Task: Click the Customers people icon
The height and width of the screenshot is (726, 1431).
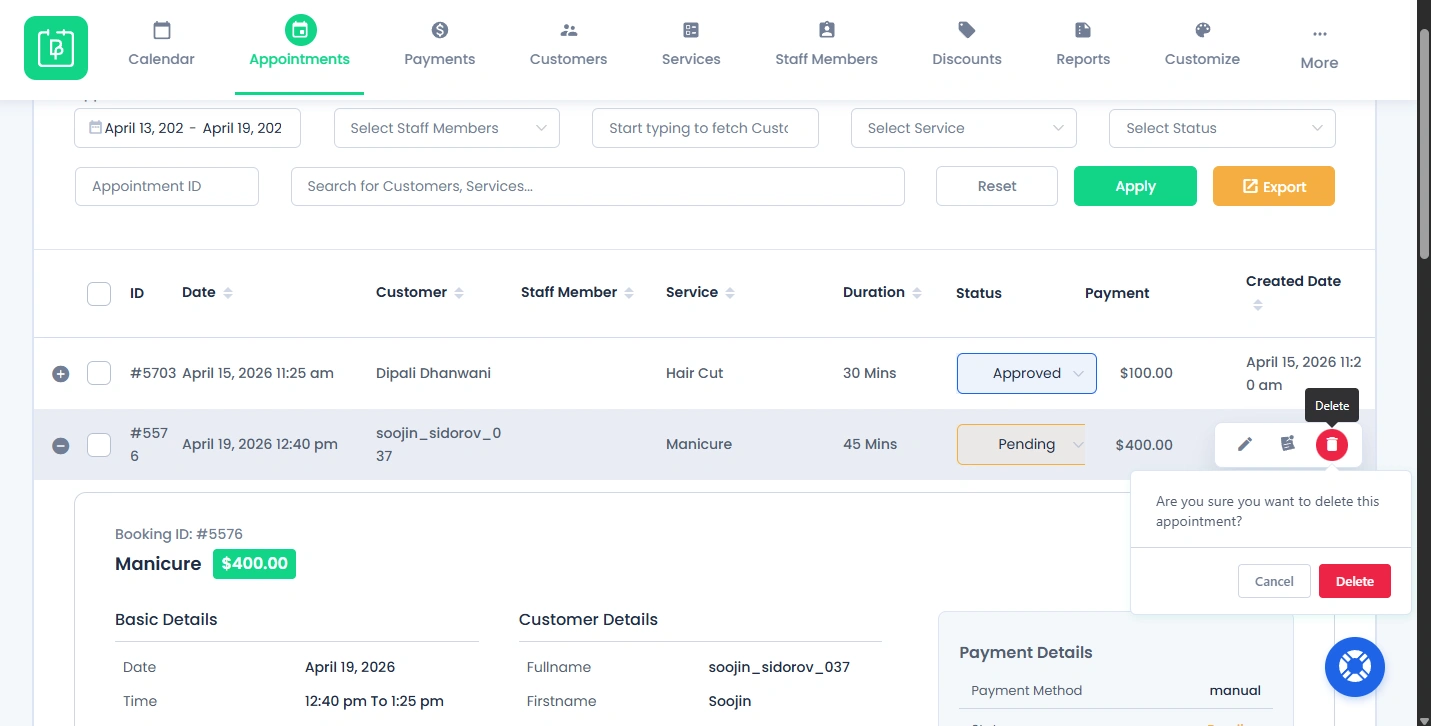Action: point(569,30)
